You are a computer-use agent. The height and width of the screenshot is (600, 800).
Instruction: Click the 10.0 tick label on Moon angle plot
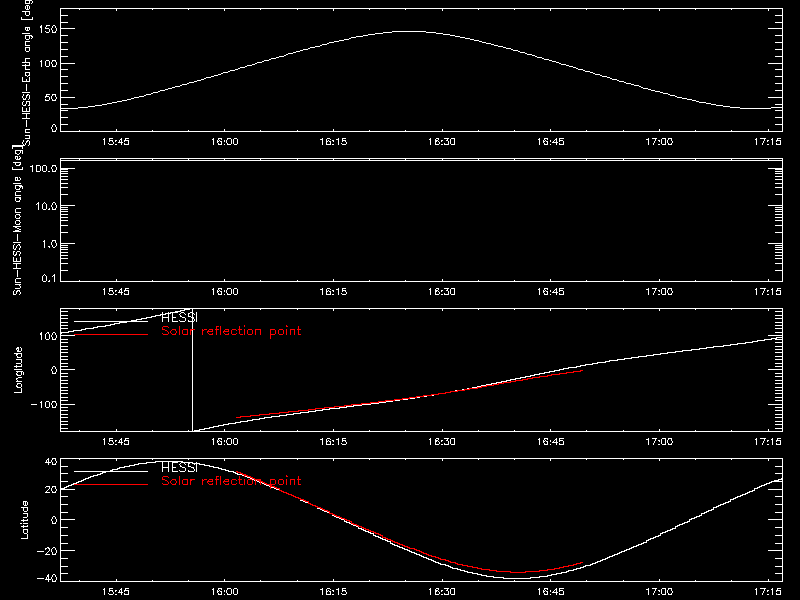pyautogui.click(x=46, y=206)
